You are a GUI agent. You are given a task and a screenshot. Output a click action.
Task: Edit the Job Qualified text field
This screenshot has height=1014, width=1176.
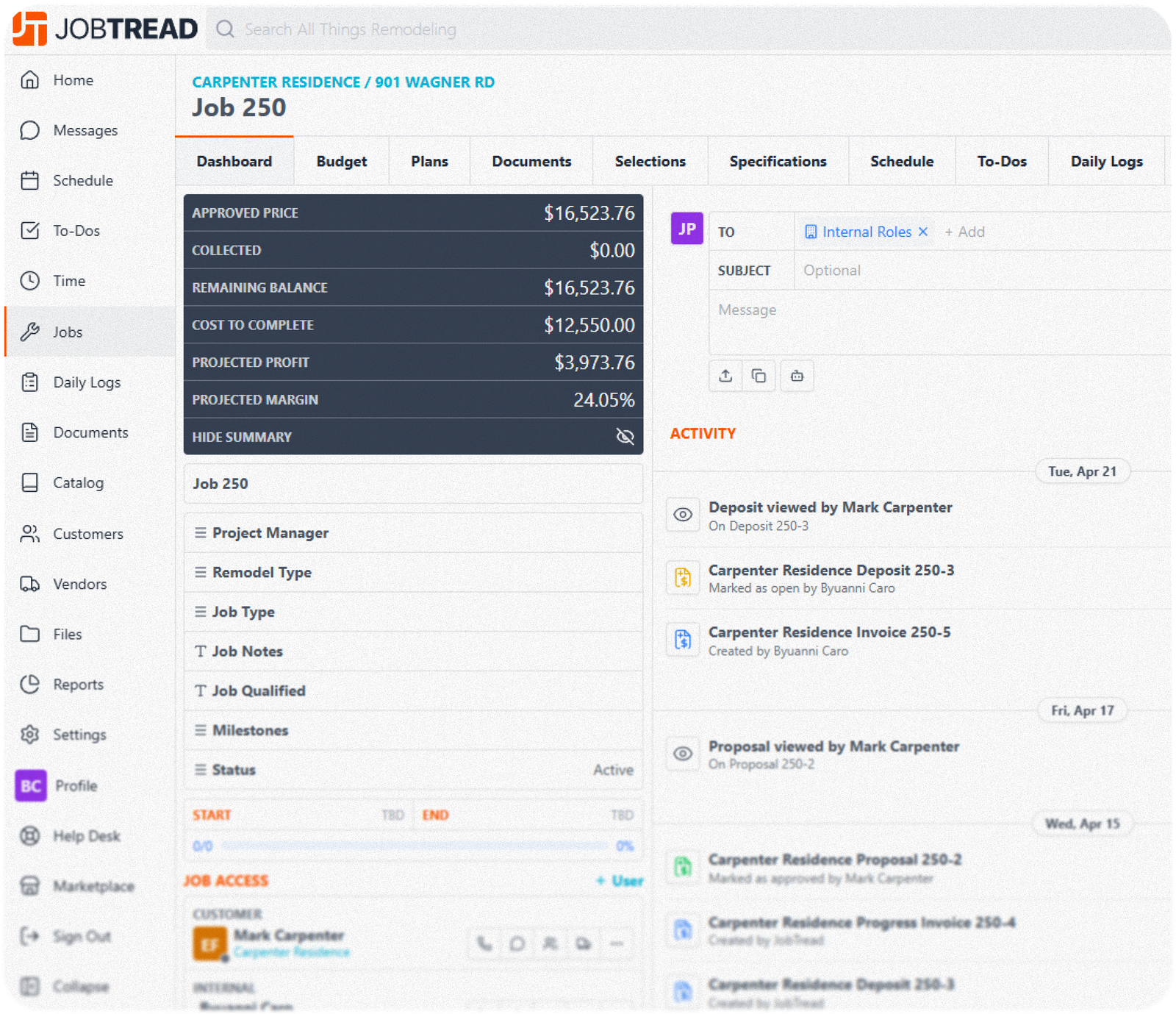(x=413, y=690)
